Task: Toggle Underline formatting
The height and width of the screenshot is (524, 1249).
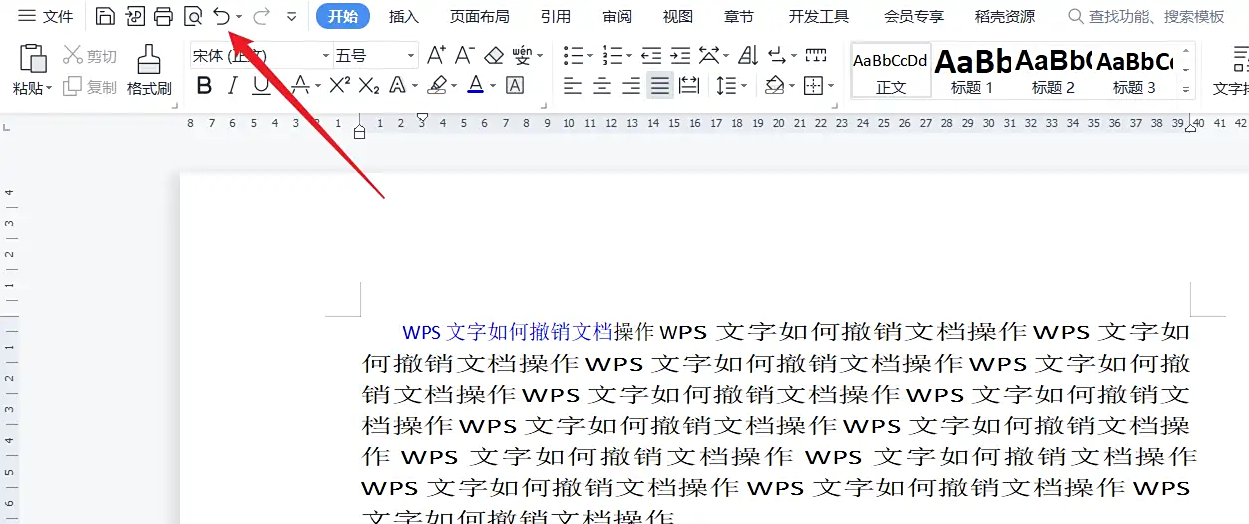Action: tap(261, 86)
